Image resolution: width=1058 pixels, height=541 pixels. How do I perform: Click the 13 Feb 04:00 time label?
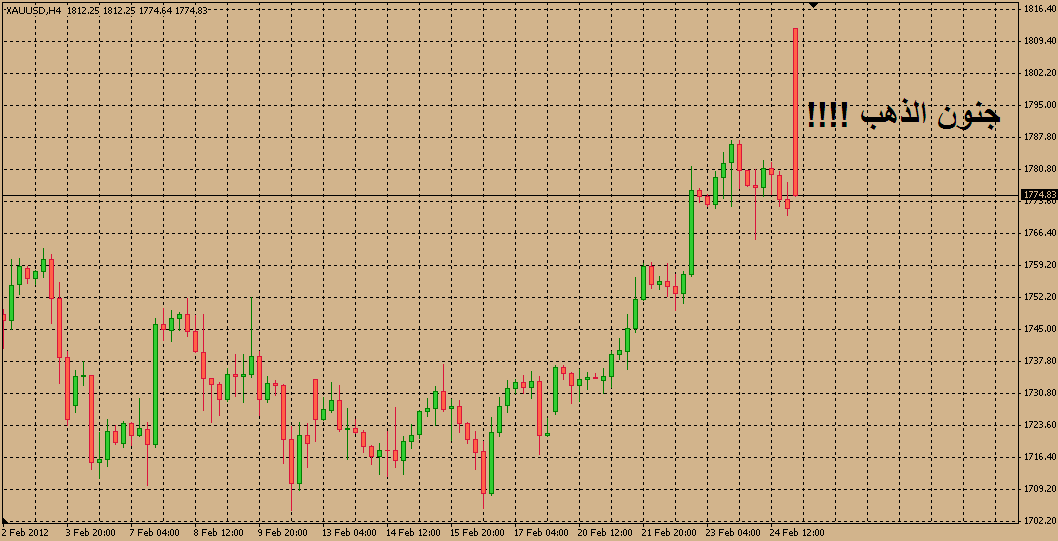tap(348, 533)
